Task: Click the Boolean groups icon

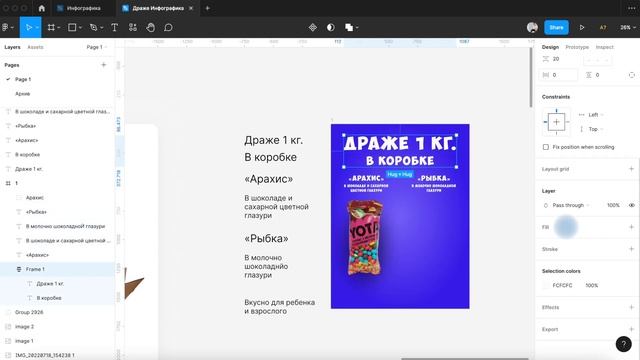Action: (349, 27)
